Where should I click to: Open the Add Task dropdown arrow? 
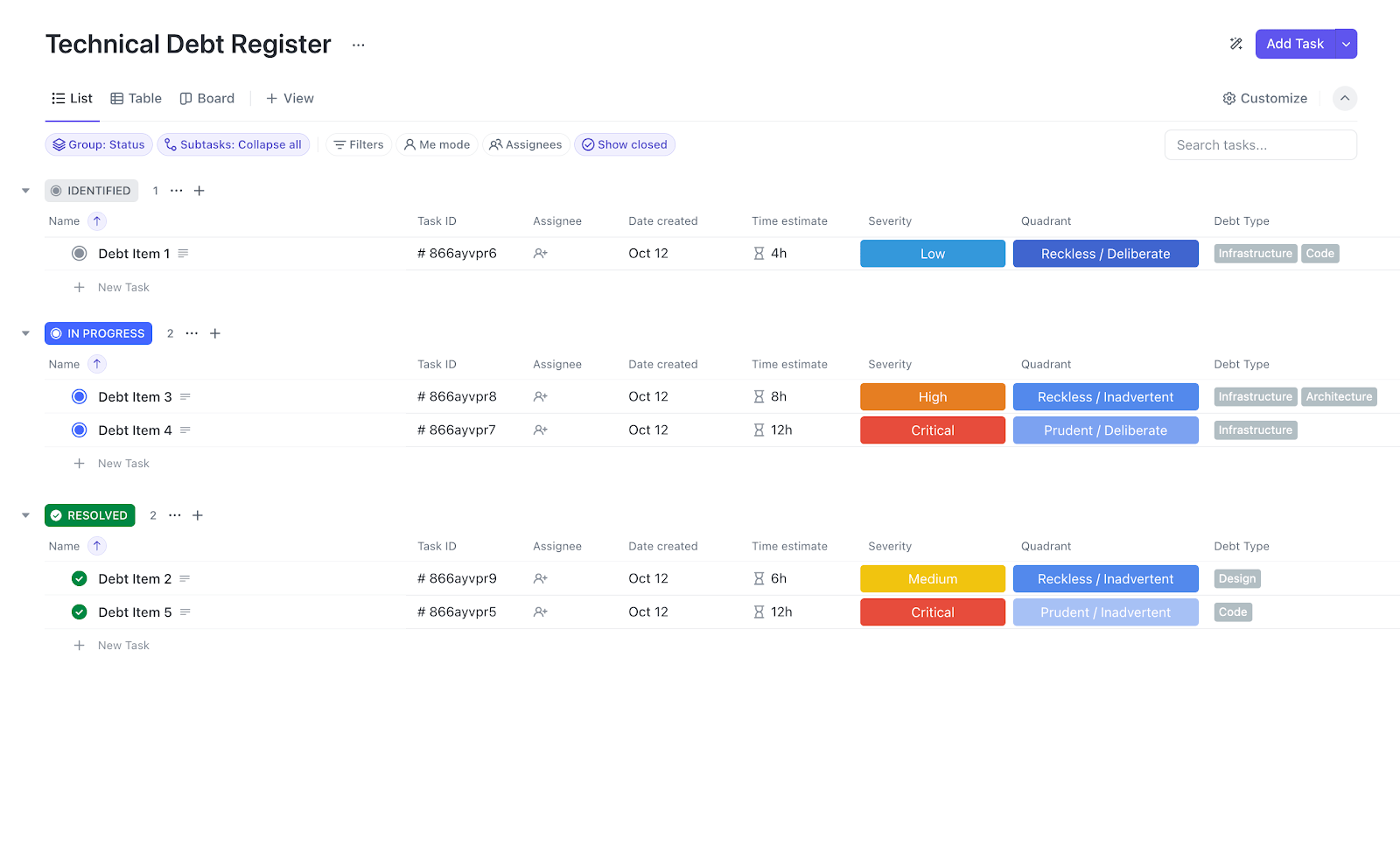(1345, 43)
